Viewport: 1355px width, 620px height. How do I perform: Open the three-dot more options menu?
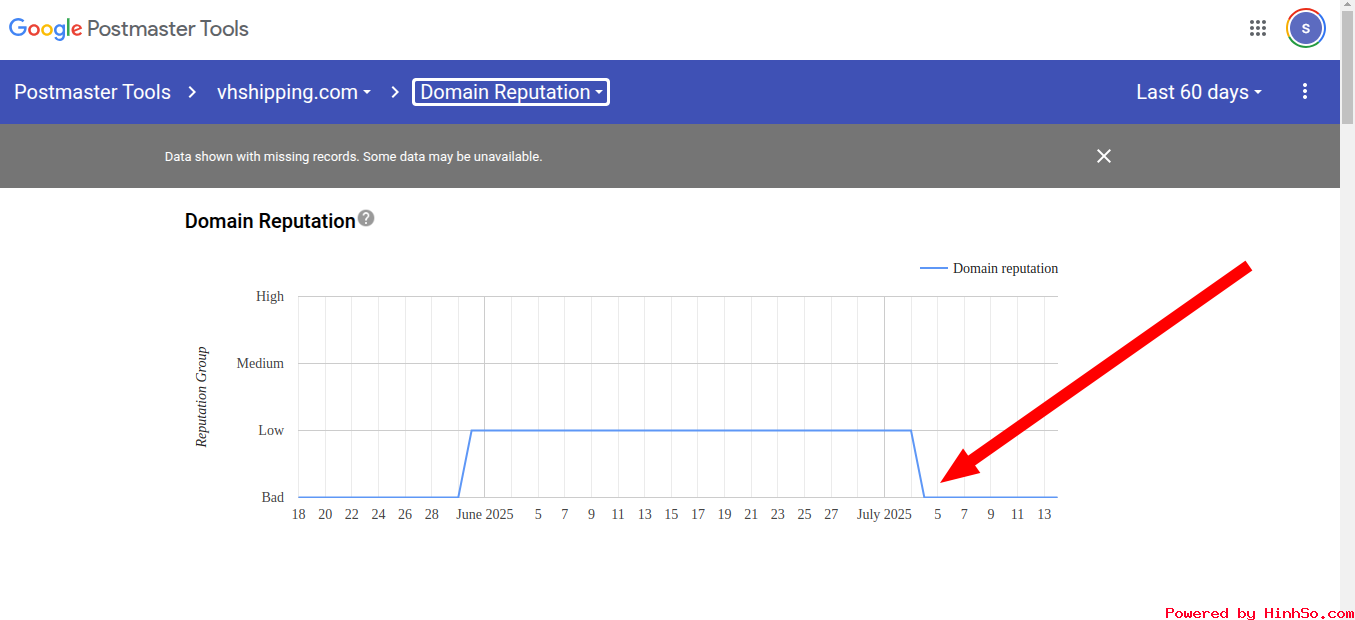(x=1305, y=92)
